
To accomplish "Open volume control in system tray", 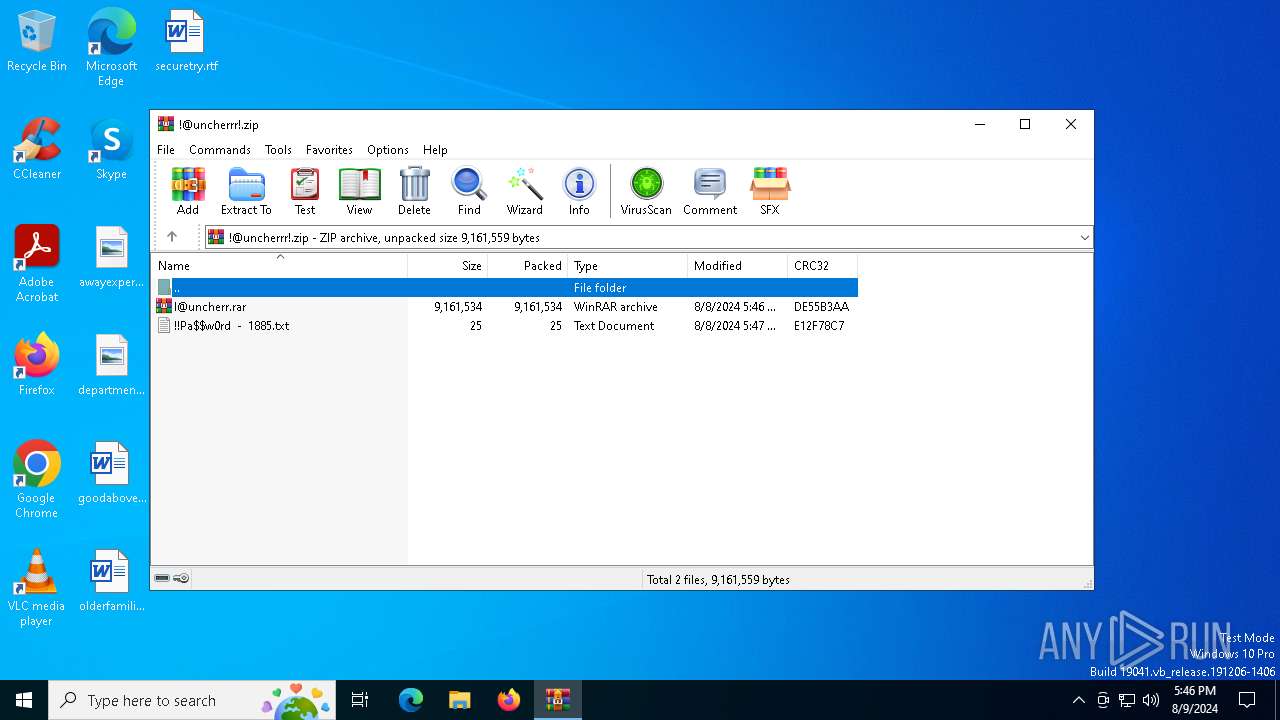I will pyautogui.click(x=1151, y=700).
